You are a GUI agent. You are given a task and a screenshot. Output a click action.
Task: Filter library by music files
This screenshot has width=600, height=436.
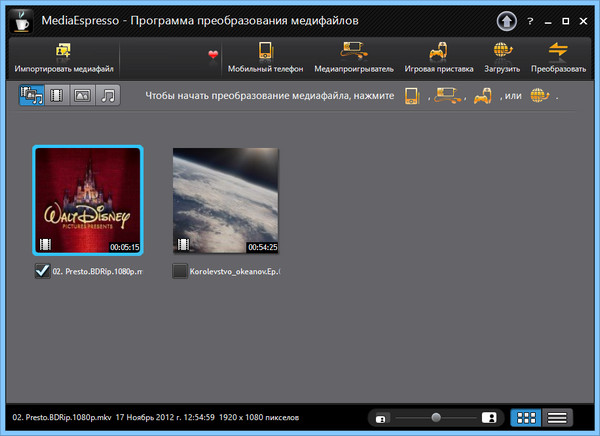(x=108, y=95)
